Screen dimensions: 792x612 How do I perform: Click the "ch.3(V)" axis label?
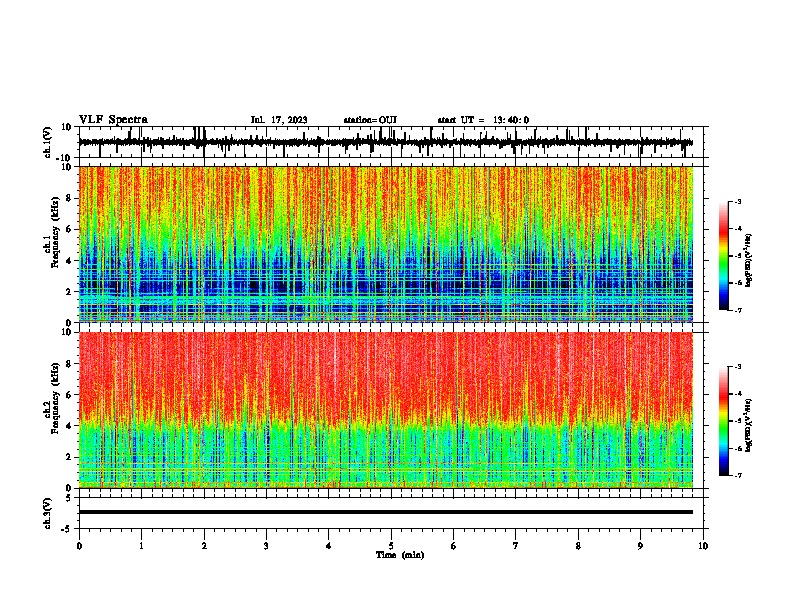(x=48, y=513)
